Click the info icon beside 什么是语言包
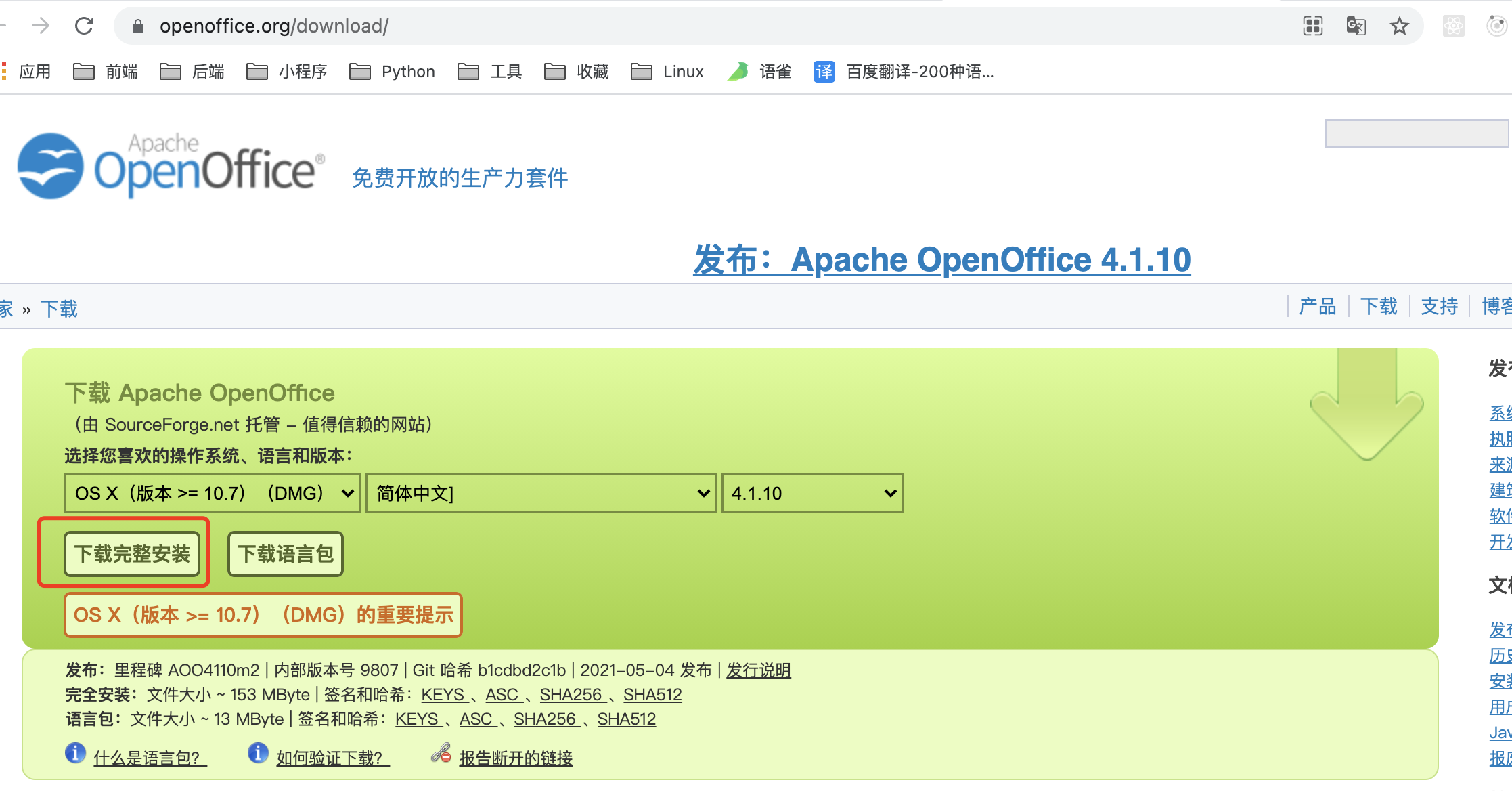 (x=74, y=753)
